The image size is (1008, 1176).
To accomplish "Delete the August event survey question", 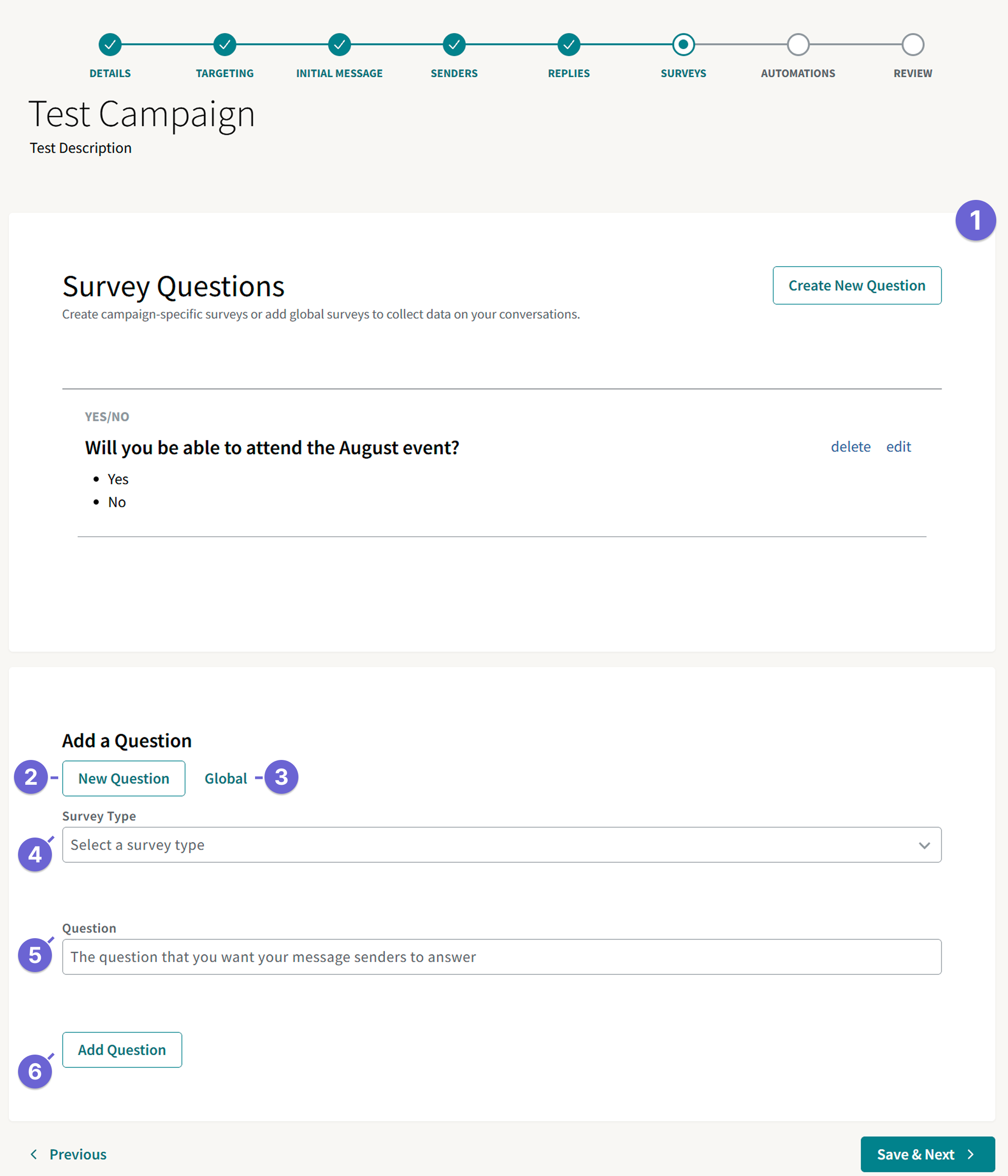I will [850, 447].
